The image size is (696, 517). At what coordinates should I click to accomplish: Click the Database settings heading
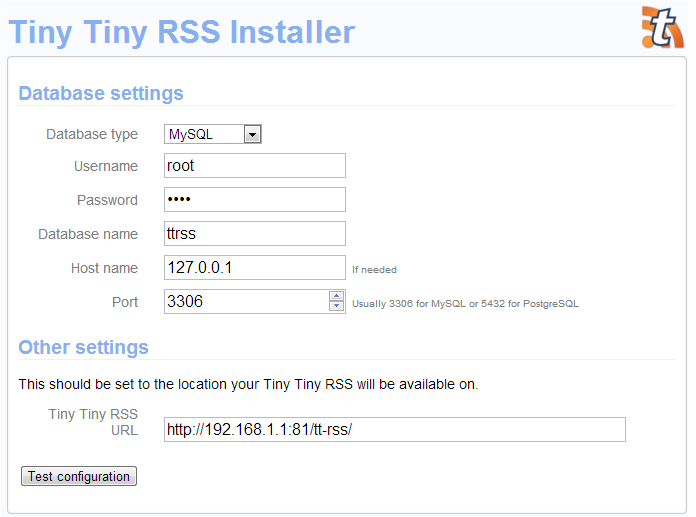point(101,93)
